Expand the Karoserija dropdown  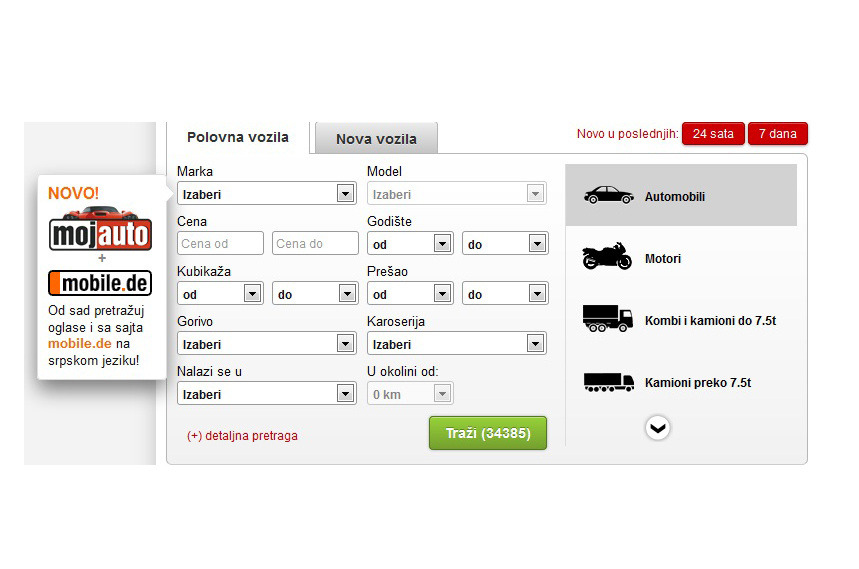pos(456,344)
